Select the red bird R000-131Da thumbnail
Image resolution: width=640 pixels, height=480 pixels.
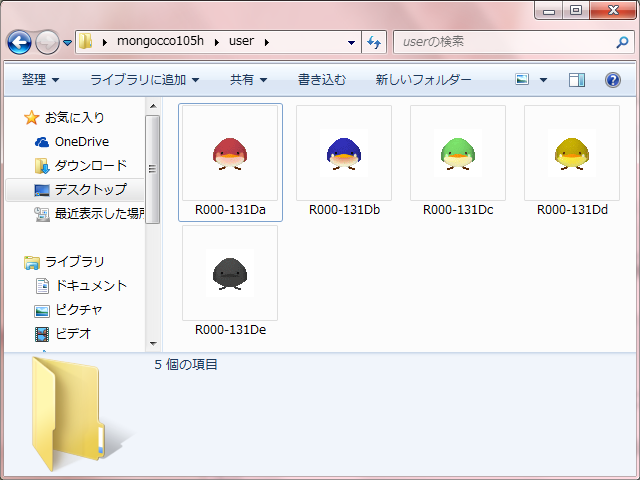[230, 153]
